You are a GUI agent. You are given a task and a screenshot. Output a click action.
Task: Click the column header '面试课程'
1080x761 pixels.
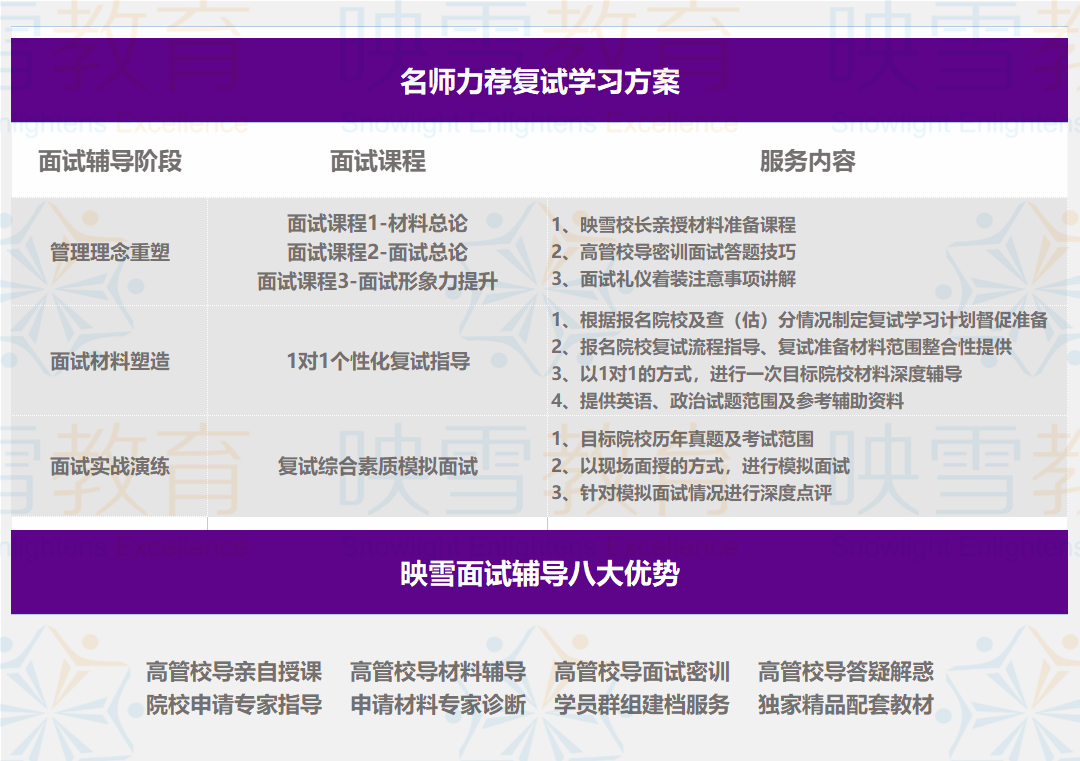coord(377,161)
